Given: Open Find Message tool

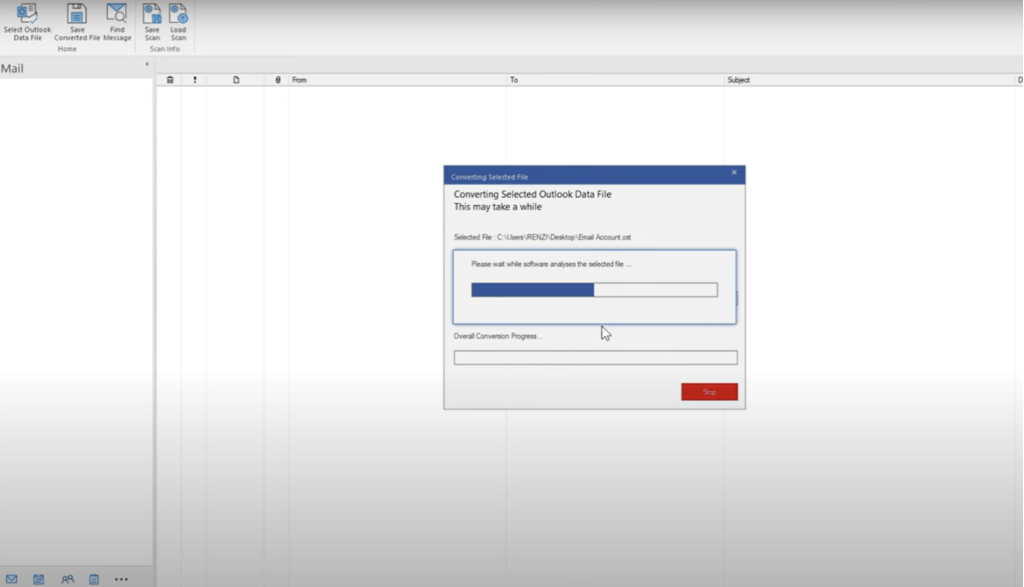Looking at the screenshot, I should coord(117,14).
